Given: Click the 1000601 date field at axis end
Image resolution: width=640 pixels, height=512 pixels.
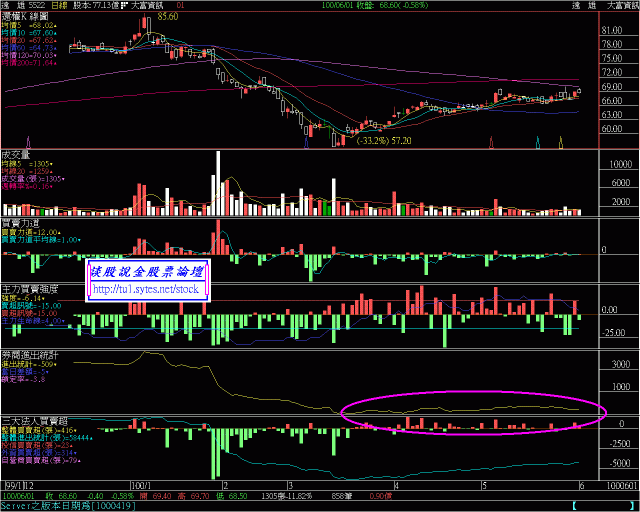Looking at the screenshot, I should [622, 486].
